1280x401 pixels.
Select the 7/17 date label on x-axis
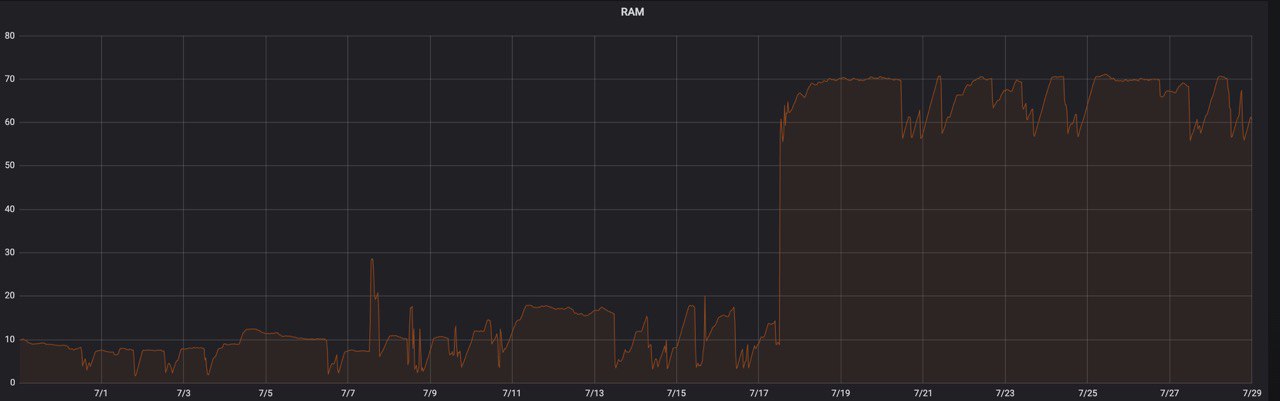[x=758, y=394]
